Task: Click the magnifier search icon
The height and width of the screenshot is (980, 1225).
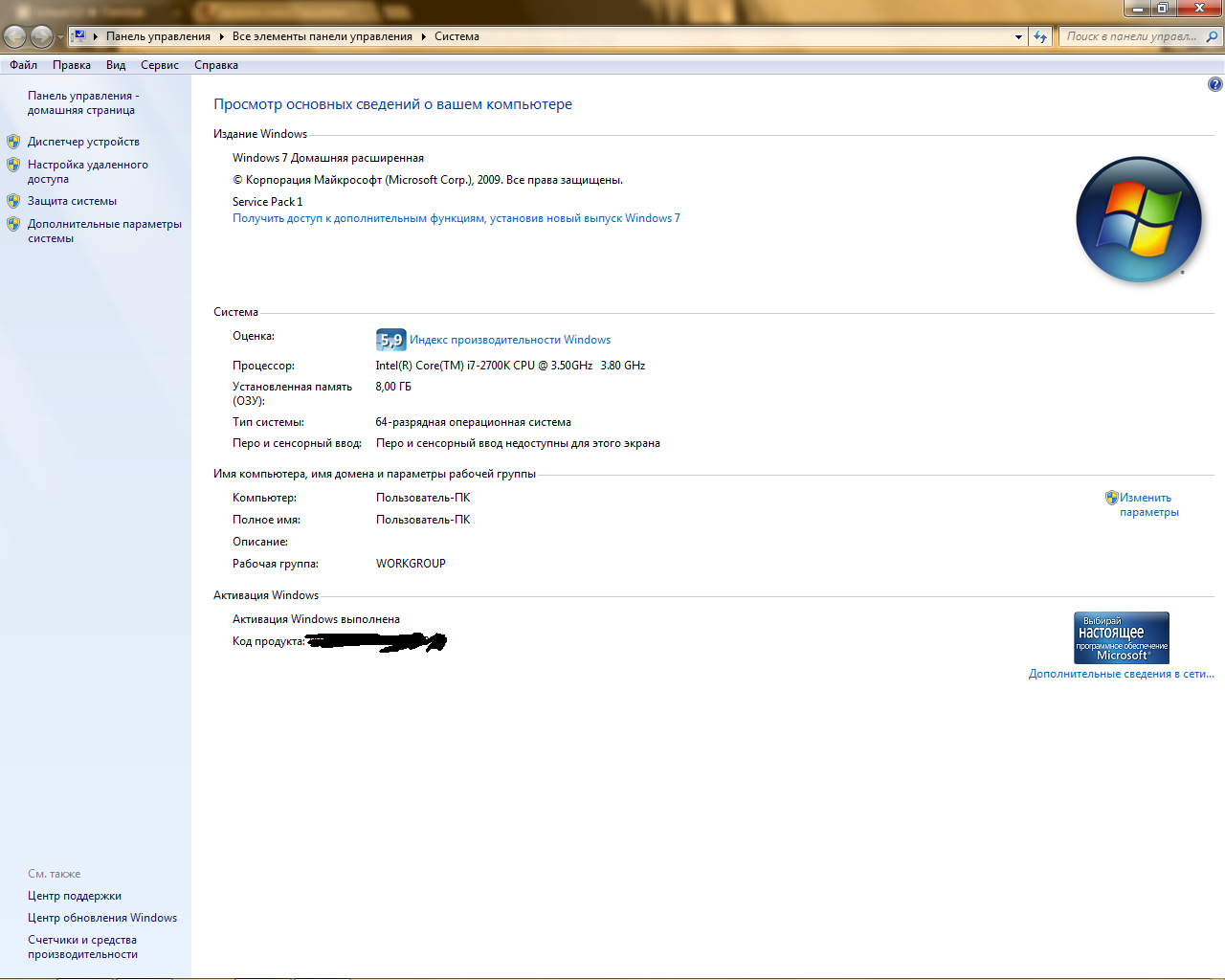Action: pos(1213,36)
